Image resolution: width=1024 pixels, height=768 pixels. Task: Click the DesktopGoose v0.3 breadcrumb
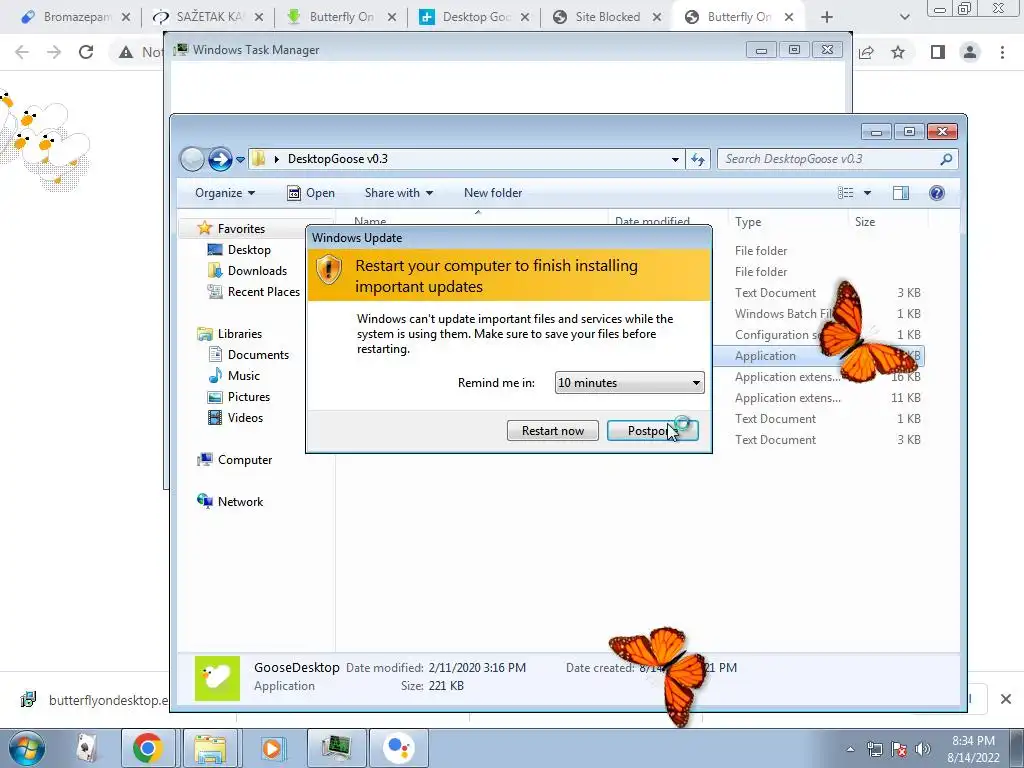click(x=338, y=159)
